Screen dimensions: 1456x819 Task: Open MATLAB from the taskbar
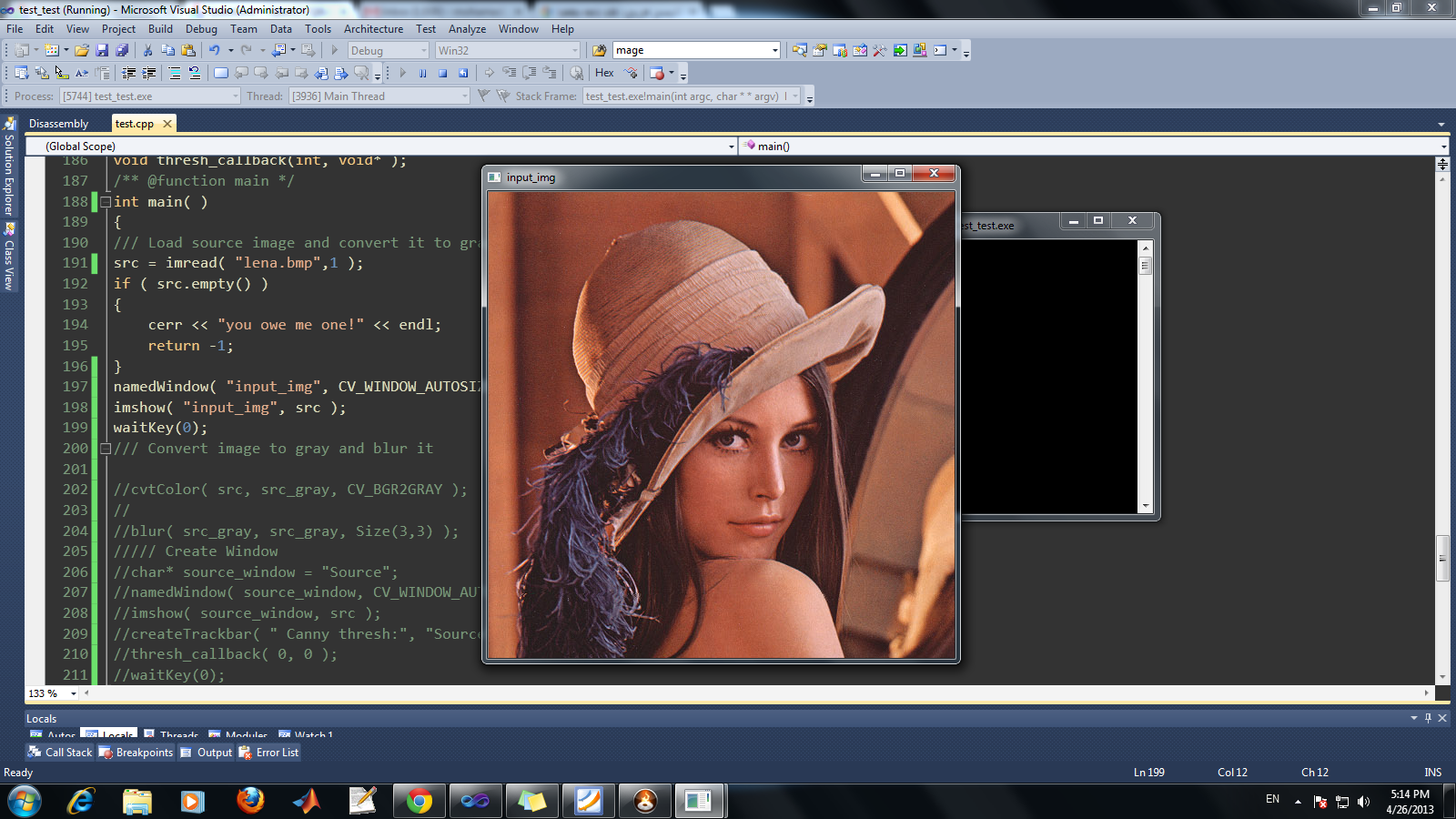pyautogui.click(x=307, y=801)
